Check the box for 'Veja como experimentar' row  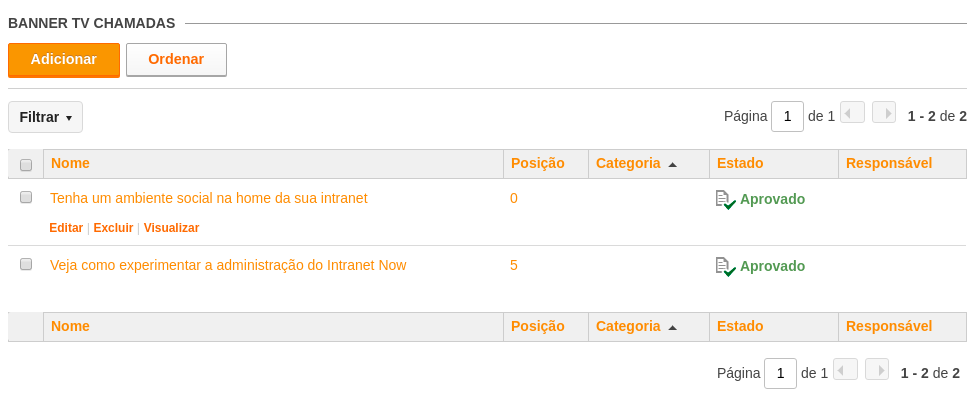pyautogui.click(x=26, y=264)
